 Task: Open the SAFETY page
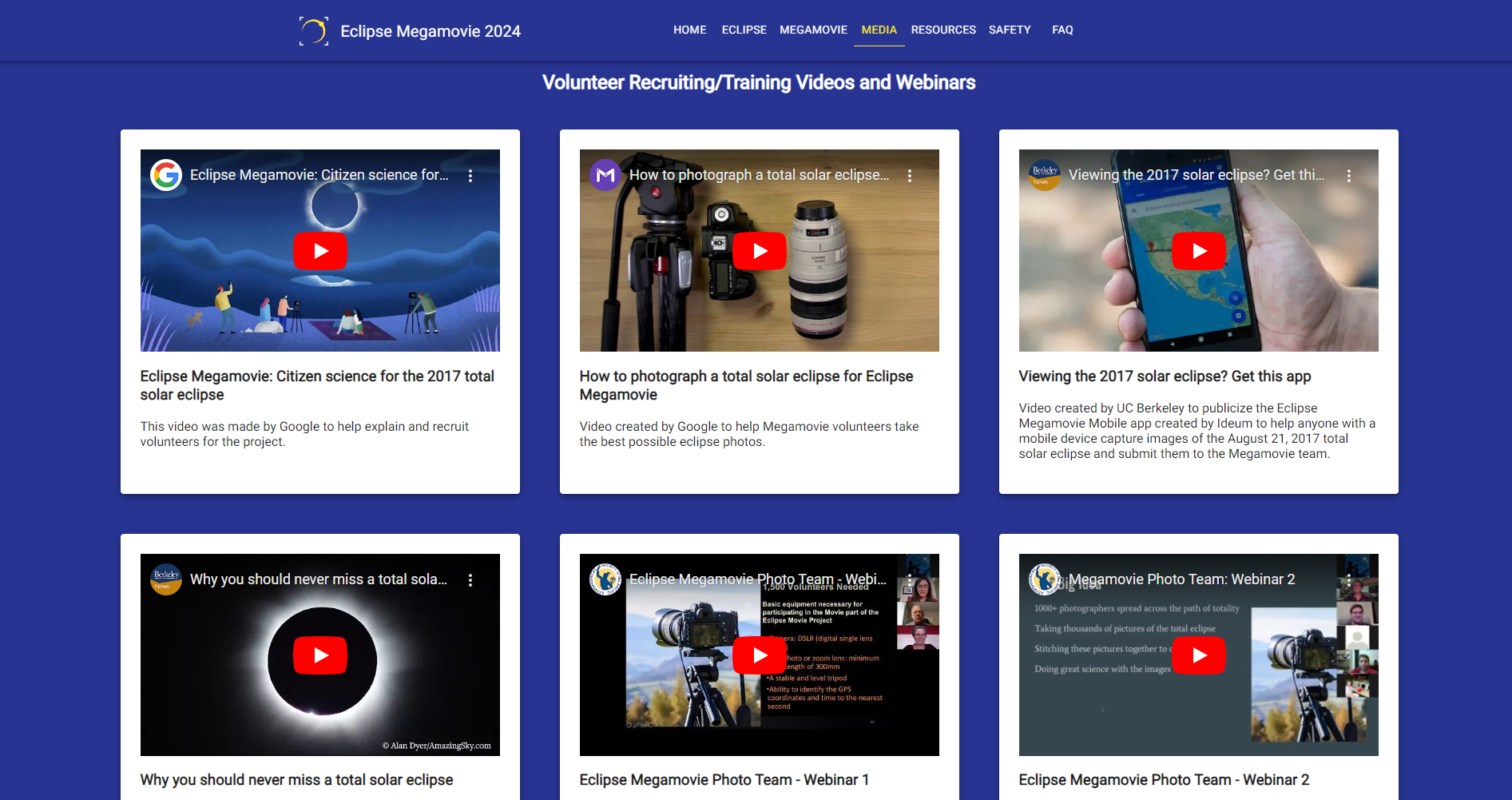(1010, 30)
